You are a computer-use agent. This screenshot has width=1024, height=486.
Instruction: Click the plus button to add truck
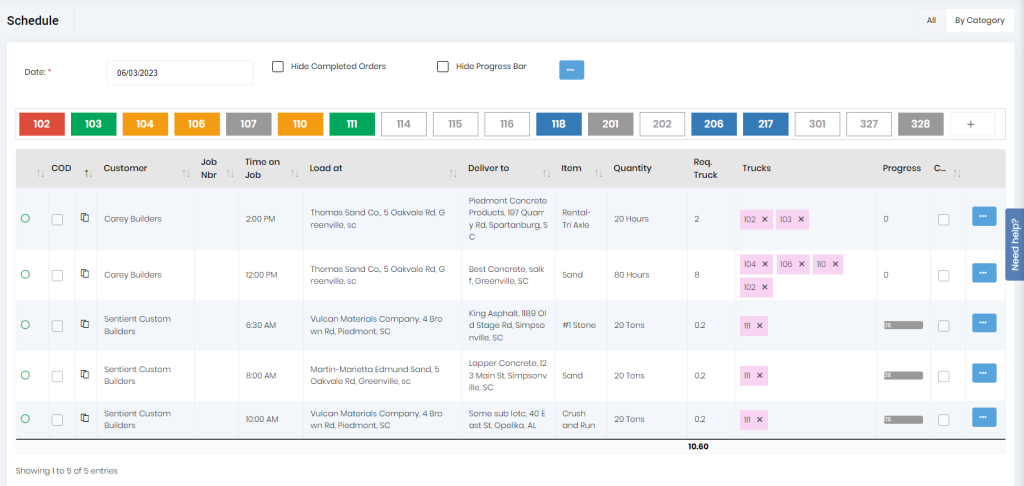[x=971, y=124]
